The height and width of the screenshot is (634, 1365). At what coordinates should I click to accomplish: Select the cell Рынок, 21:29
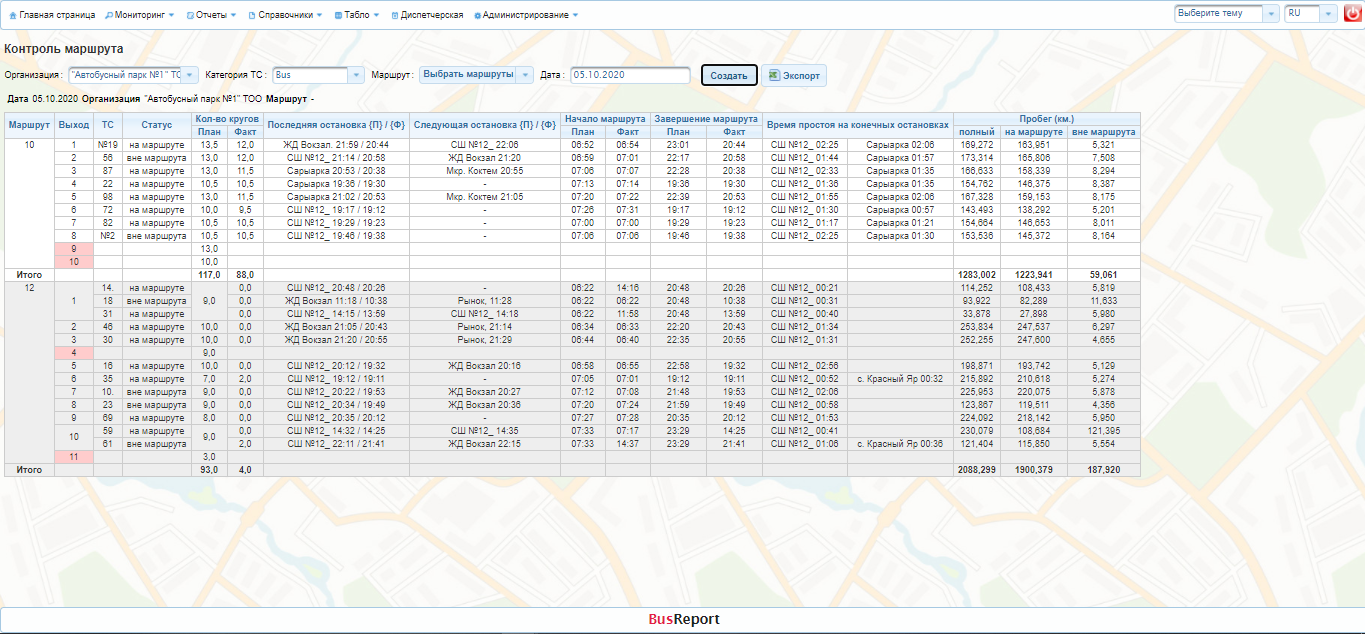click(x=485, y=340)
